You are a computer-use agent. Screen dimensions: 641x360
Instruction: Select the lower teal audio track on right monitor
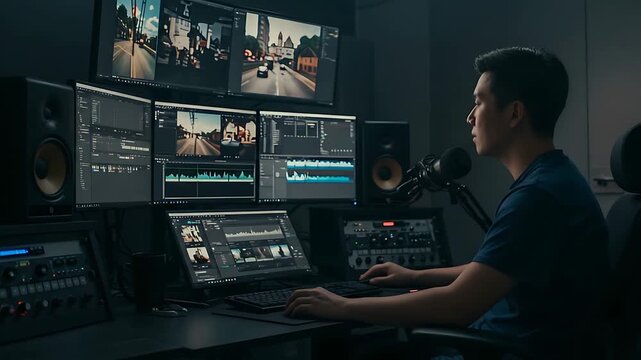(x=319, y=177)
